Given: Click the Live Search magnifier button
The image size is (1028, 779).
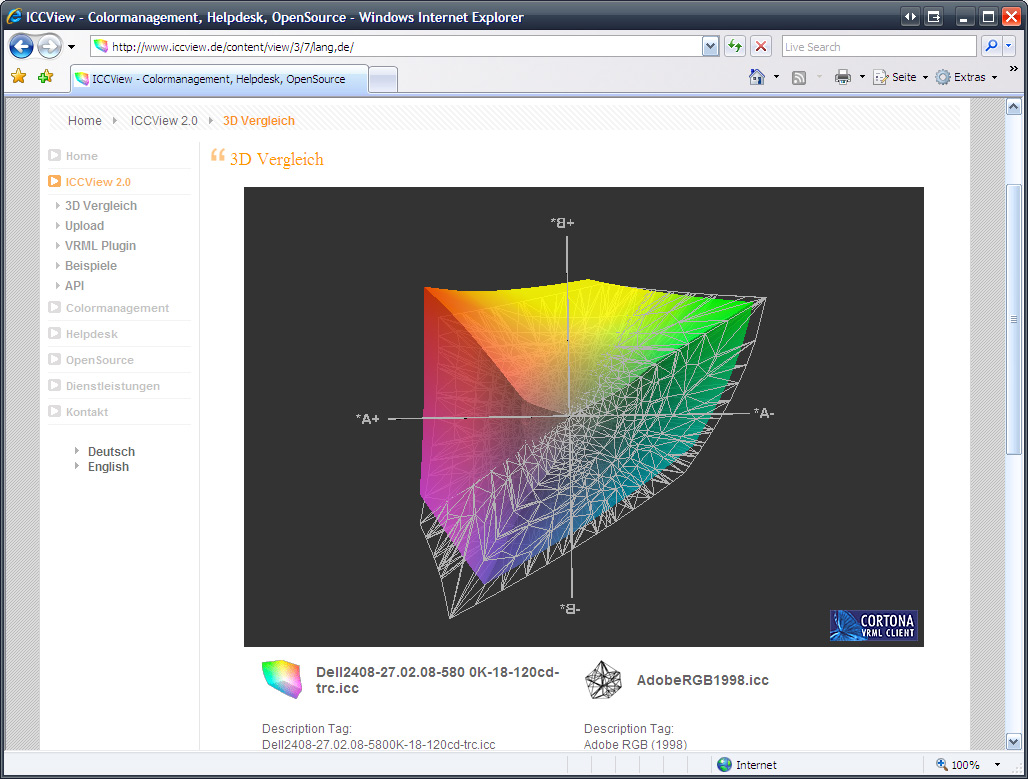Looking at the screenshot, I should 991,46.
